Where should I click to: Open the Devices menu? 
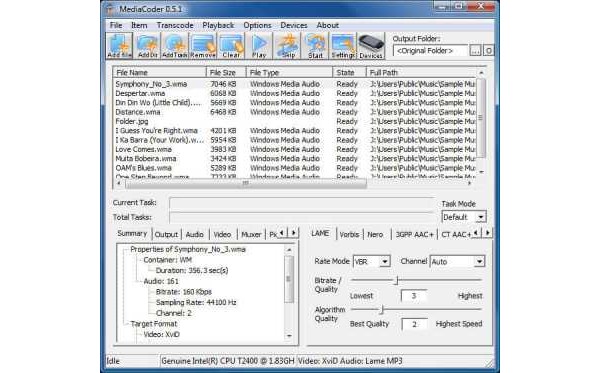[x=294, y=25]
